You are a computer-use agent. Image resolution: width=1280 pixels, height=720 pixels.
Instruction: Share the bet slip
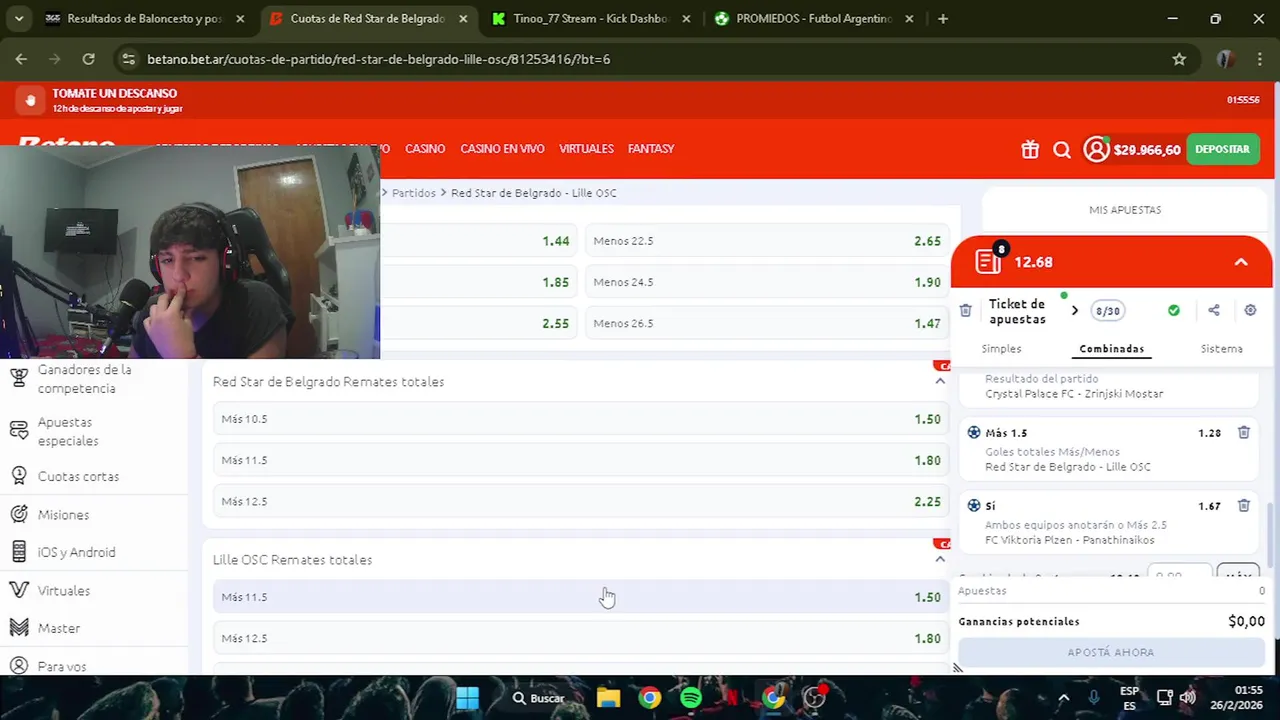[1214, 311]
